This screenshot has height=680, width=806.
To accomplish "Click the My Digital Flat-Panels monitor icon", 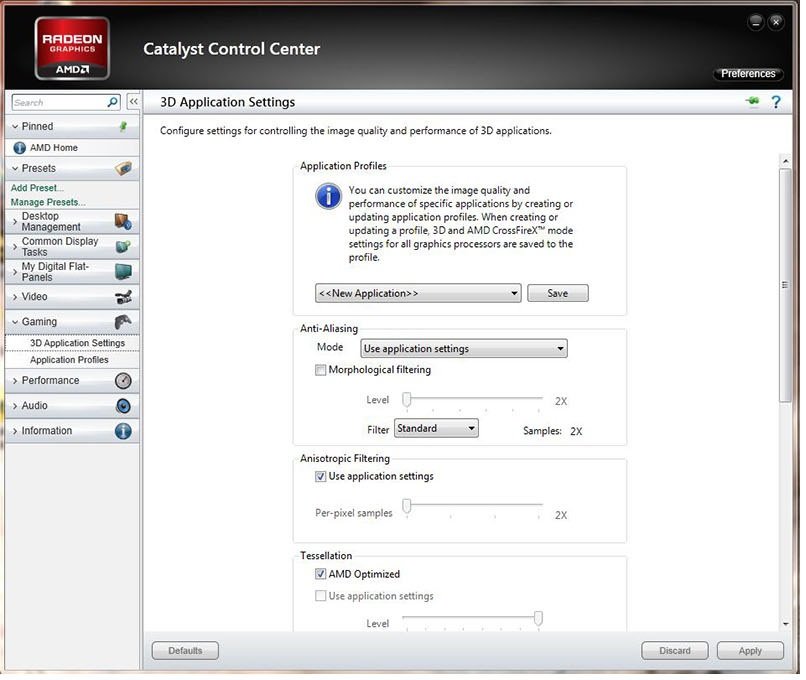I will coord(123,271).
